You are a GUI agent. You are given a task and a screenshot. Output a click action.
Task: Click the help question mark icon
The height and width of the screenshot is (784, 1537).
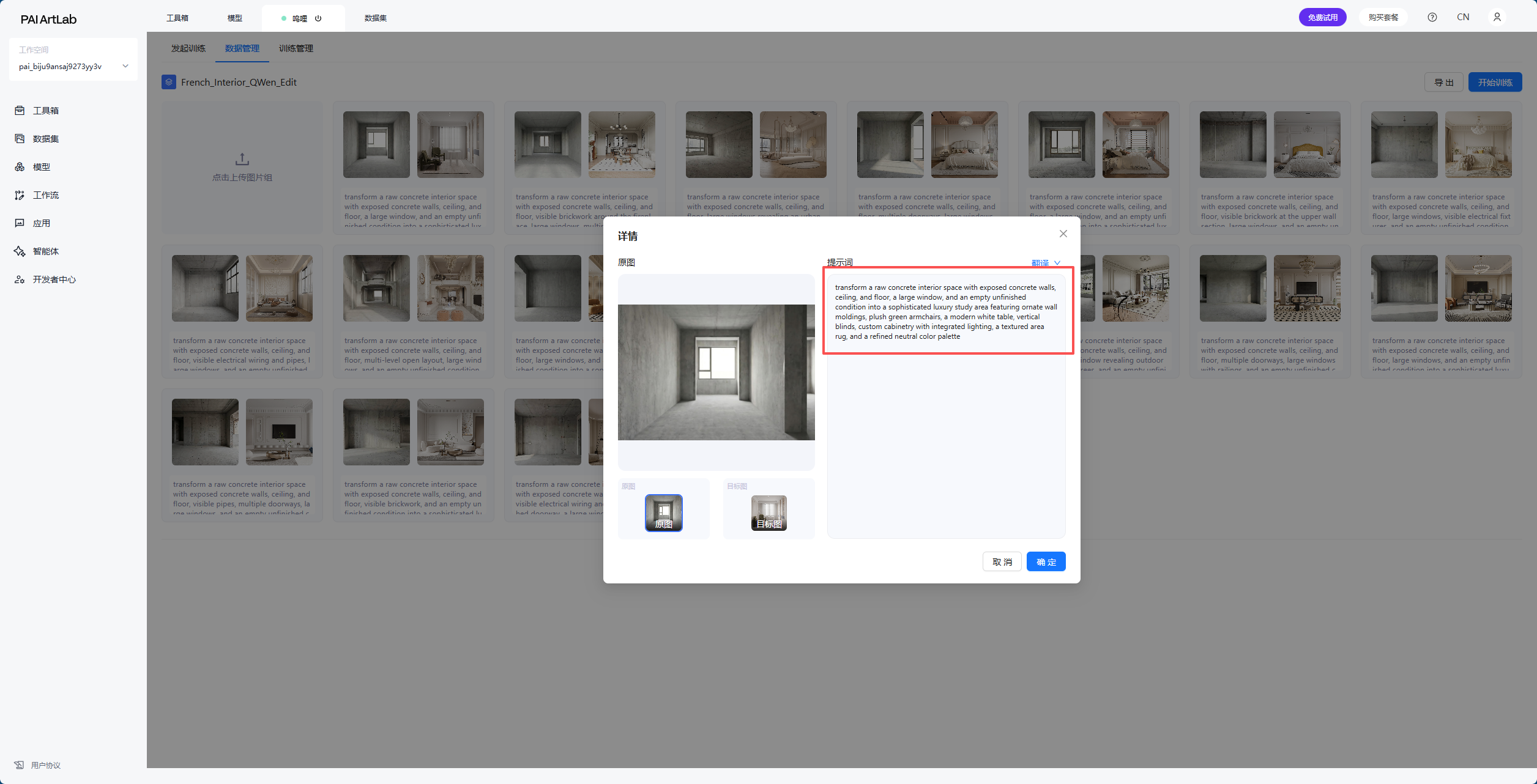tap(1432, 17)
